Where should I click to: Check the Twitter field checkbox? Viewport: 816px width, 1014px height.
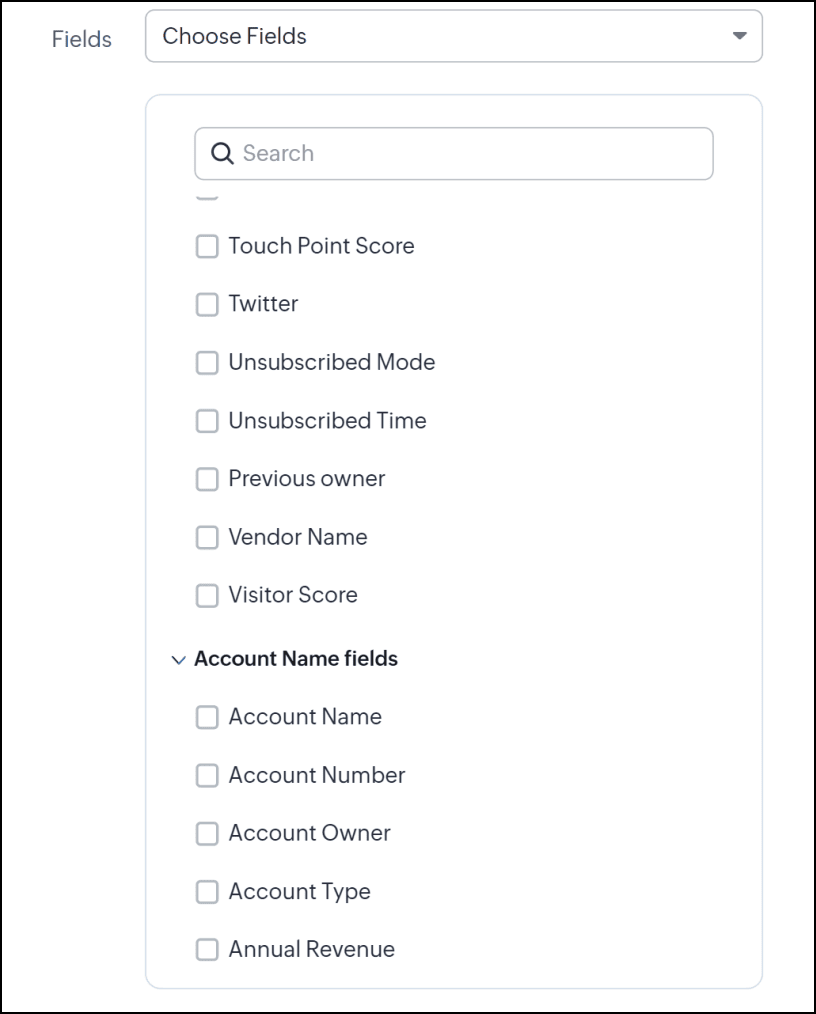click(207, 304)
